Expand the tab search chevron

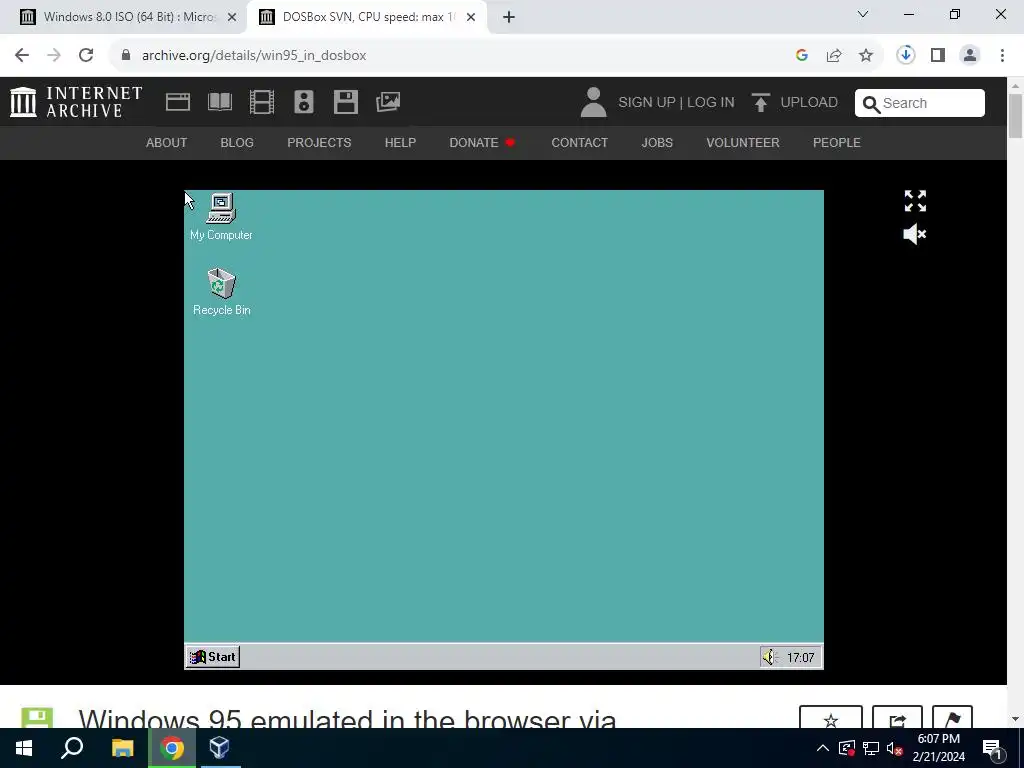(863, 14)
